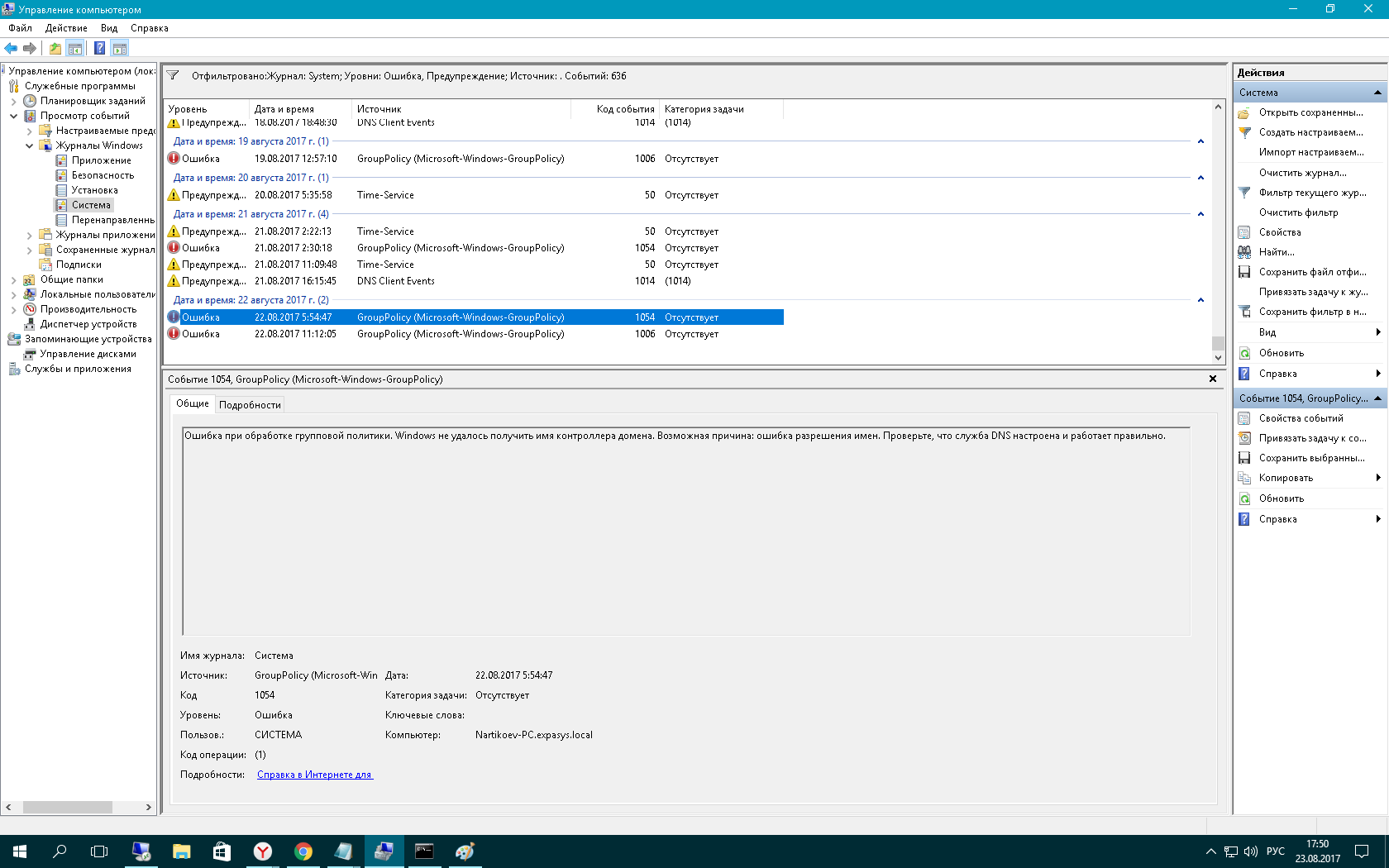Click tree pane horizontal scroll right arrow
1389x868 pixels.
(x=149, y=807)
